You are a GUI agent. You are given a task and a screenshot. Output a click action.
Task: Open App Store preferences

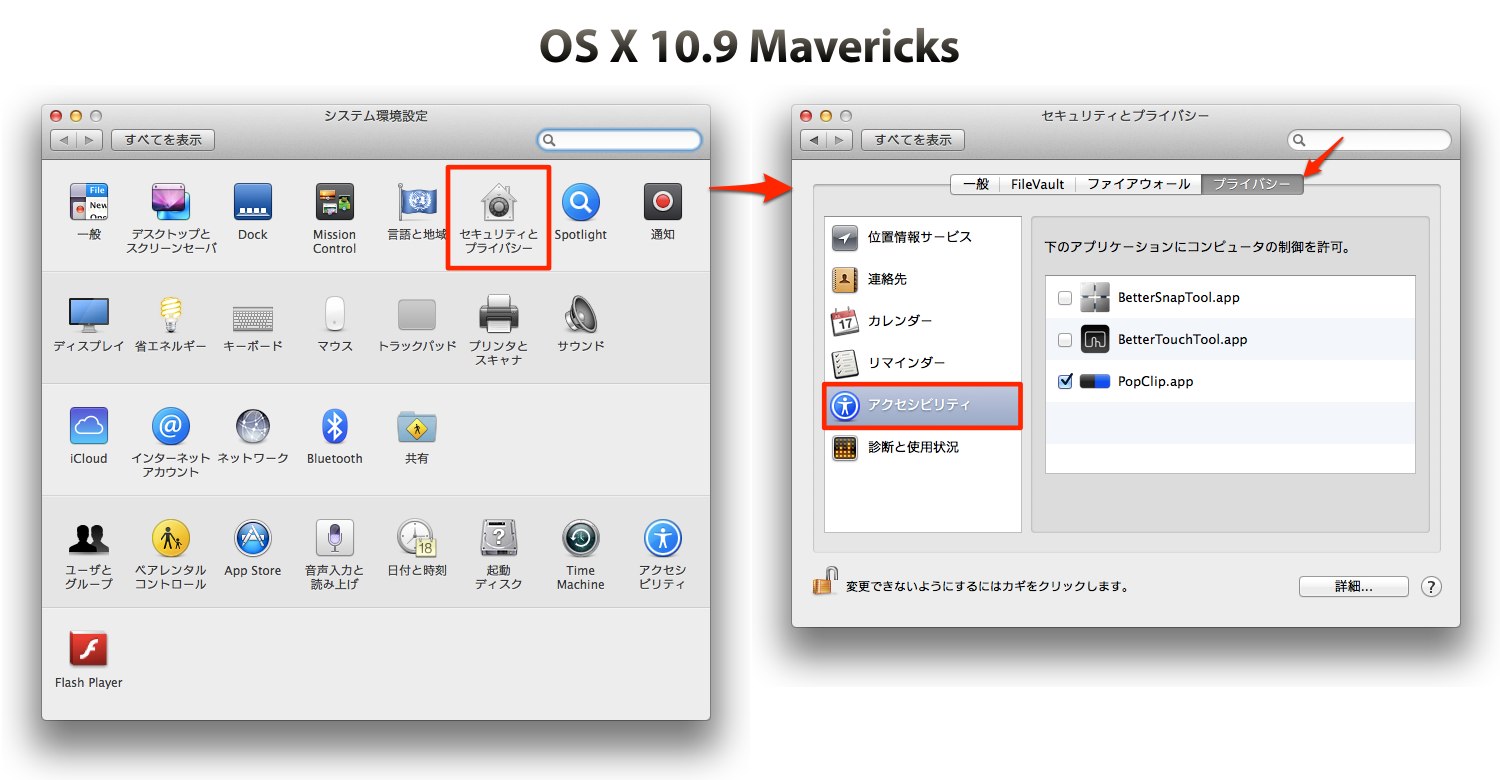[x=253, y=539]
